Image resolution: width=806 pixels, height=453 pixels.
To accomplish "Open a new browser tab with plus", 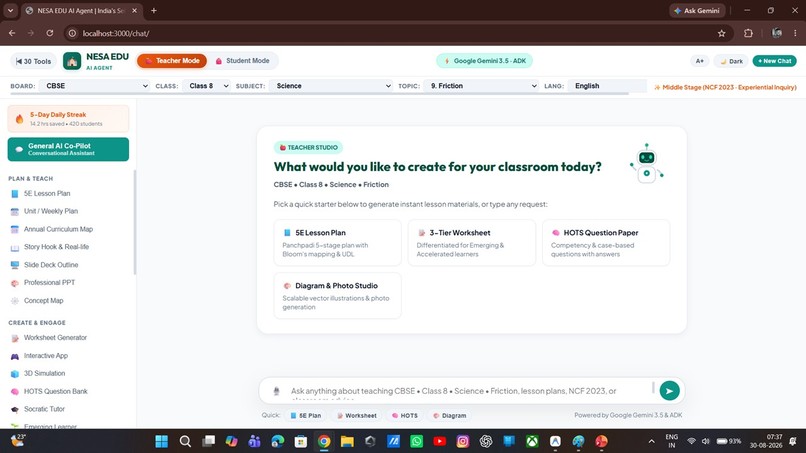I will (x=154, y=10).
